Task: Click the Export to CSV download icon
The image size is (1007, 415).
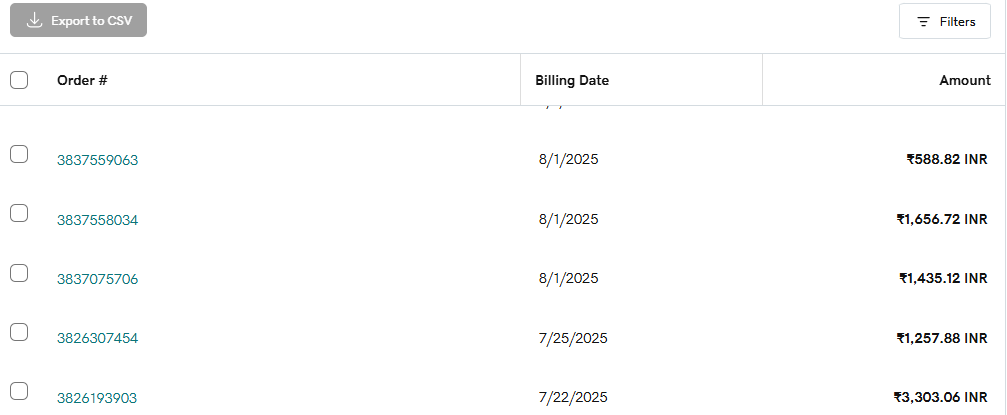Action: click(x=35, y=21)
